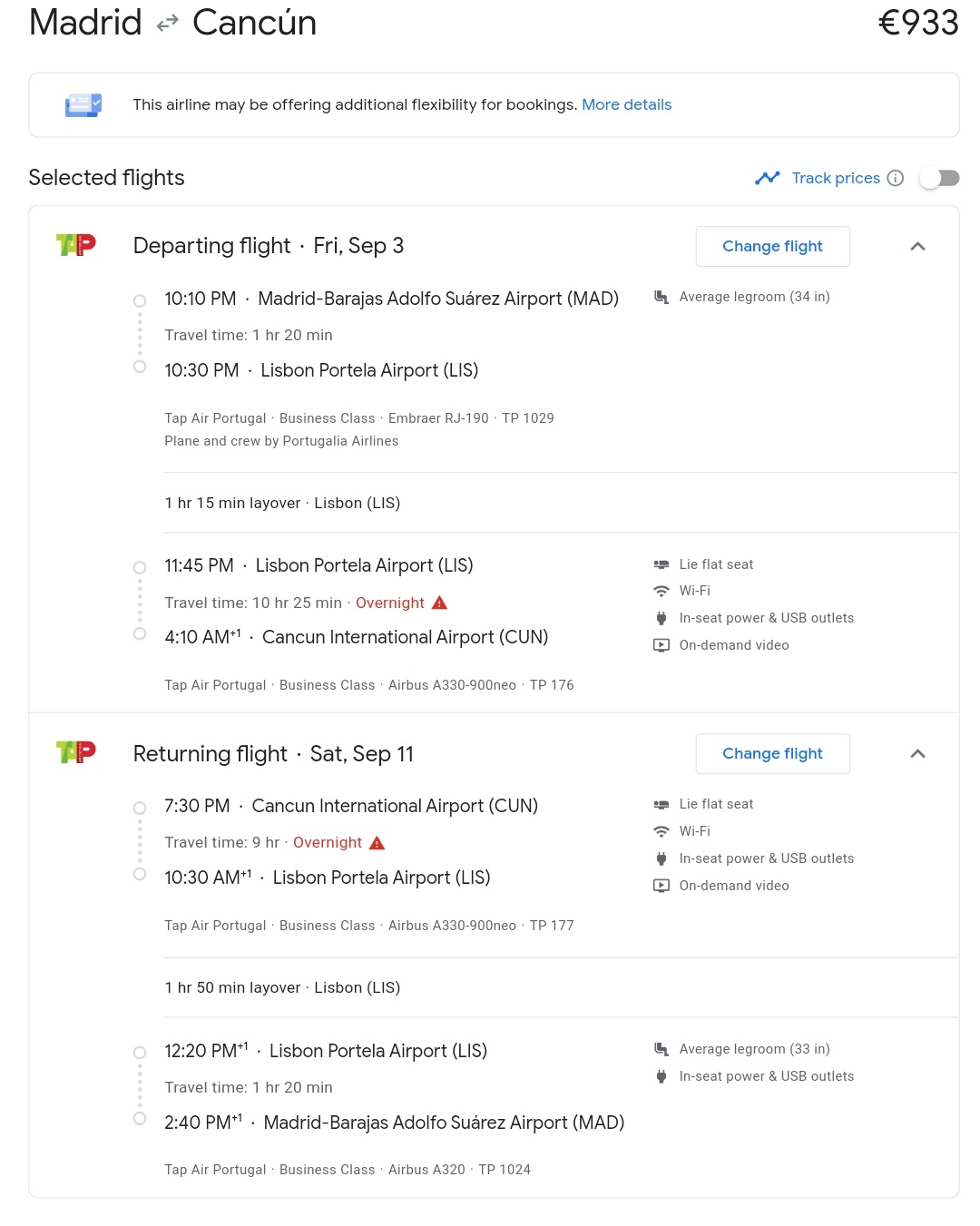Viewport: 980px width, 1226px height.
Task: Click the overnight warning icon for Lisbon–Cancun
Action: (x=440, y=603)
